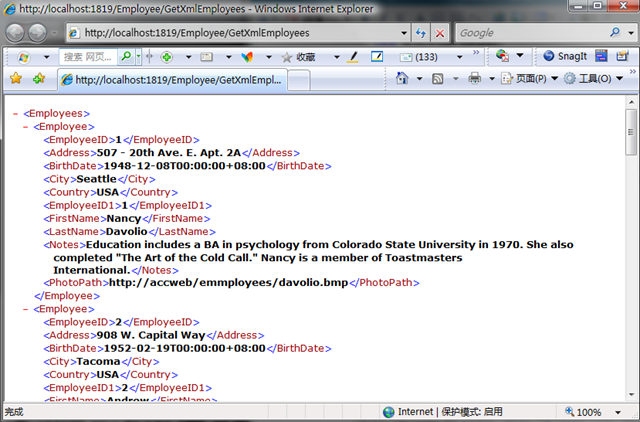Click the Print icon
Image resolution: width=640 pixels, height=422 pixels.
point(474,78)
